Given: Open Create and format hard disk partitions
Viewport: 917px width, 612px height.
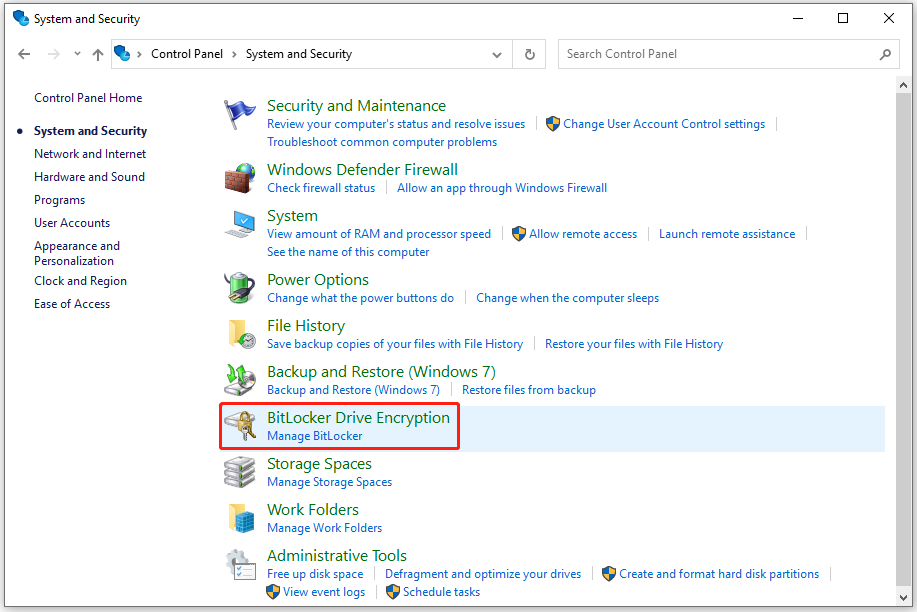Looking at the screenshot, I should [719, 574].
